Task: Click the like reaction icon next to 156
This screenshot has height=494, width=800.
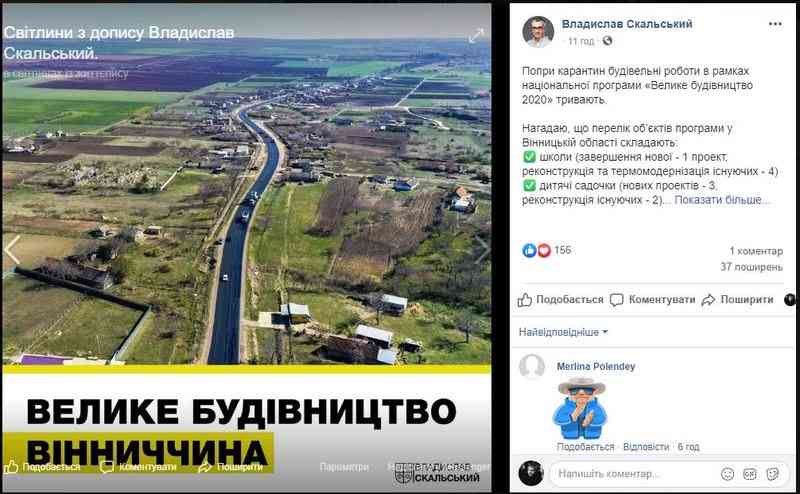Action: (x=529, y=250)
